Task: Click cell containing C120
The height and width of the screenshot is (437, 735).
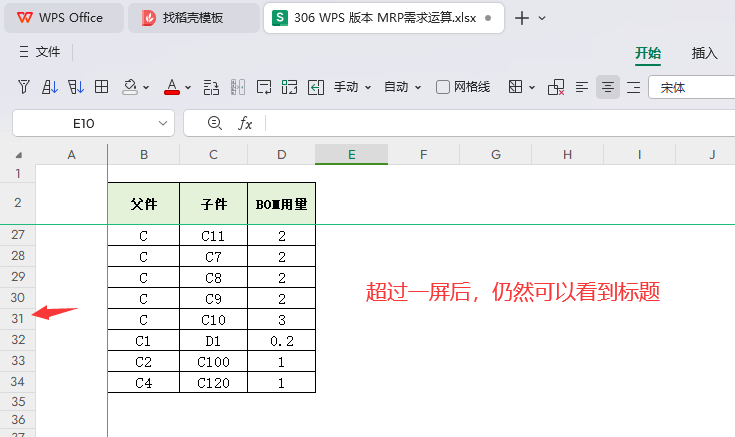Action: coord(213,383)
